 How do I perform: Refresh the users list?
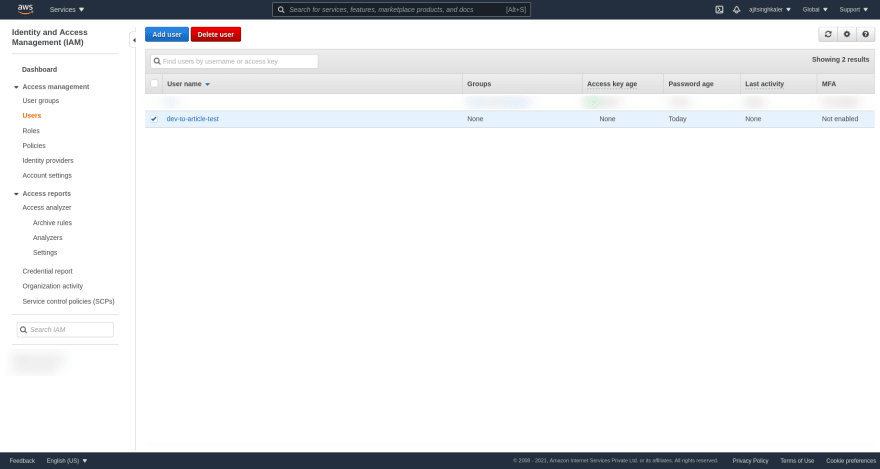click(828, 34)
